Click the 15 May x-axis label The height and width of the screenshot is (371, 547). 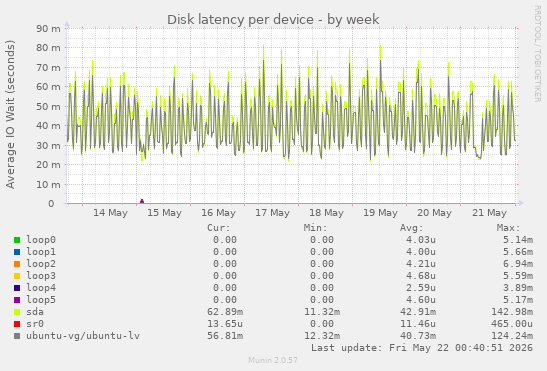pyautogui.click(x=164, y=213)
